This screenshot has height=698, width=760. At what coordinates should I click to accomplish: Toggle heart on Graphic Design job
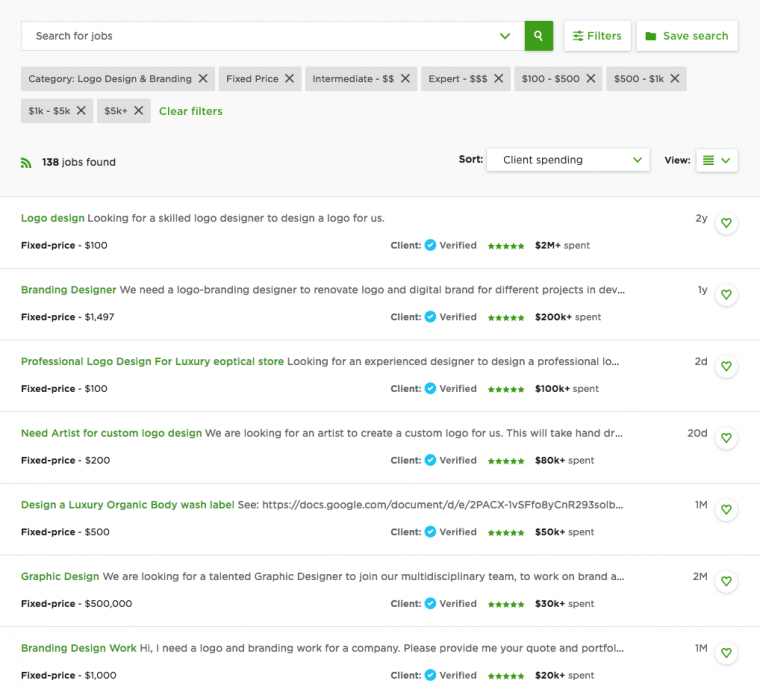pyautogui.click(x=726, y=581)
